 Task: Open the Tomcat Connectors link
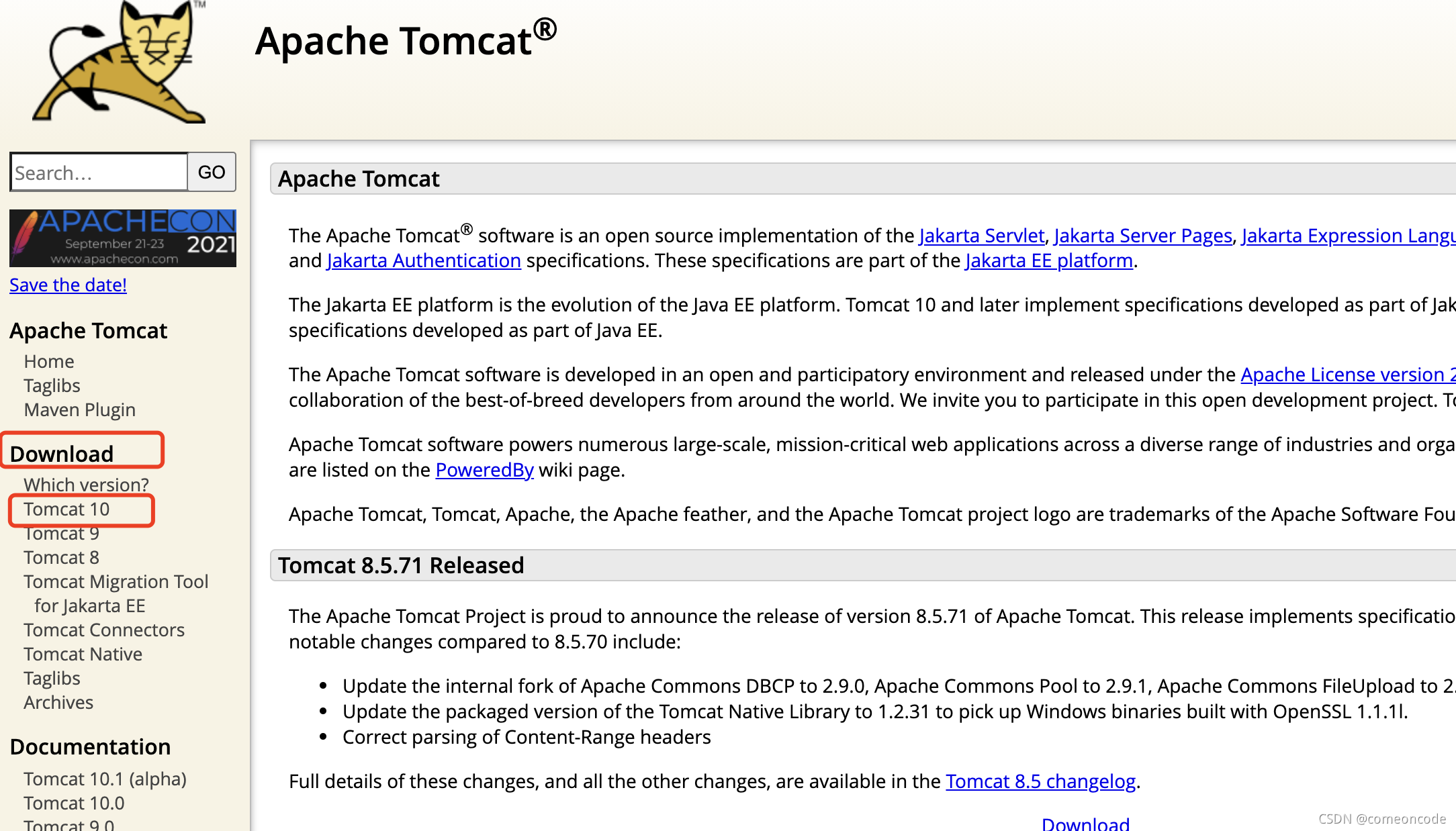pos(104,630)
